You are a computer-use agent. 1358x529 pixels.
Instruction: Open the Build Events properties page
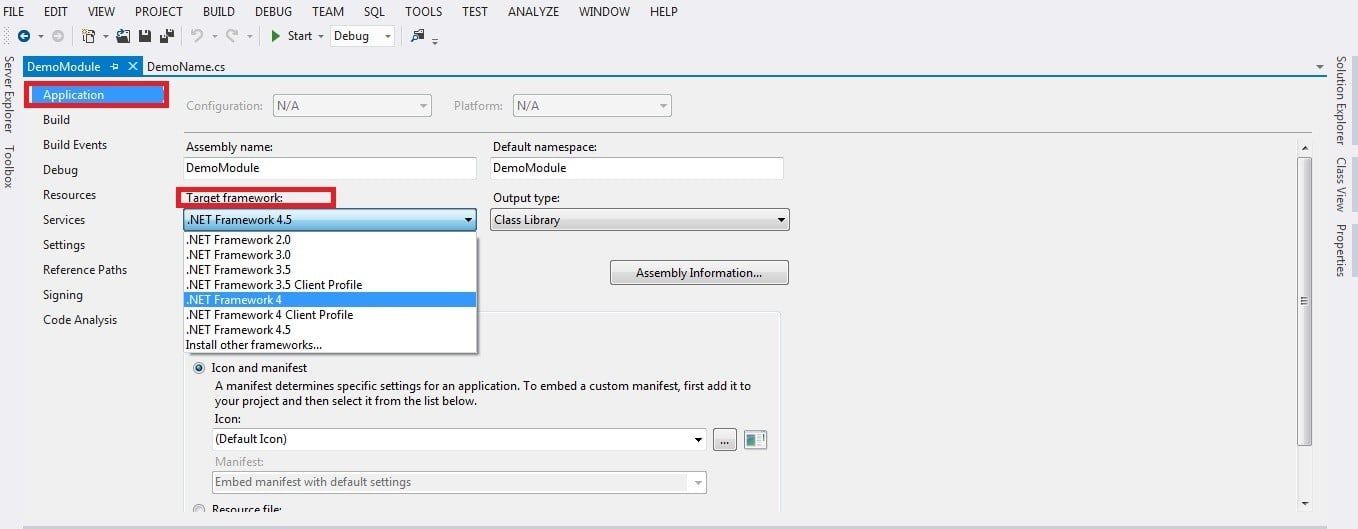75,145
